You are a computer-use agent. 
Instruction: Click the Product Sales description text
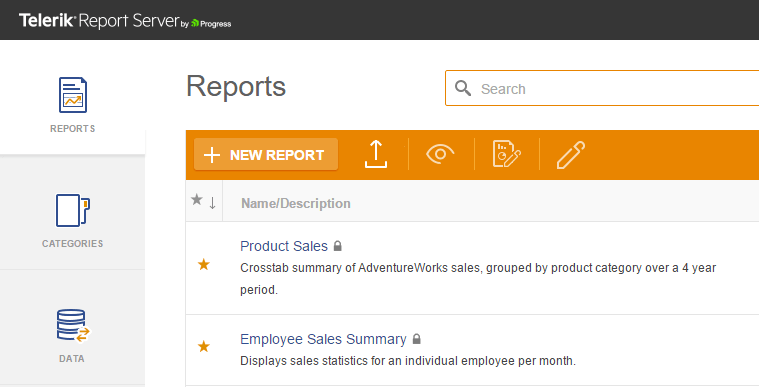[x=478, y=279]
